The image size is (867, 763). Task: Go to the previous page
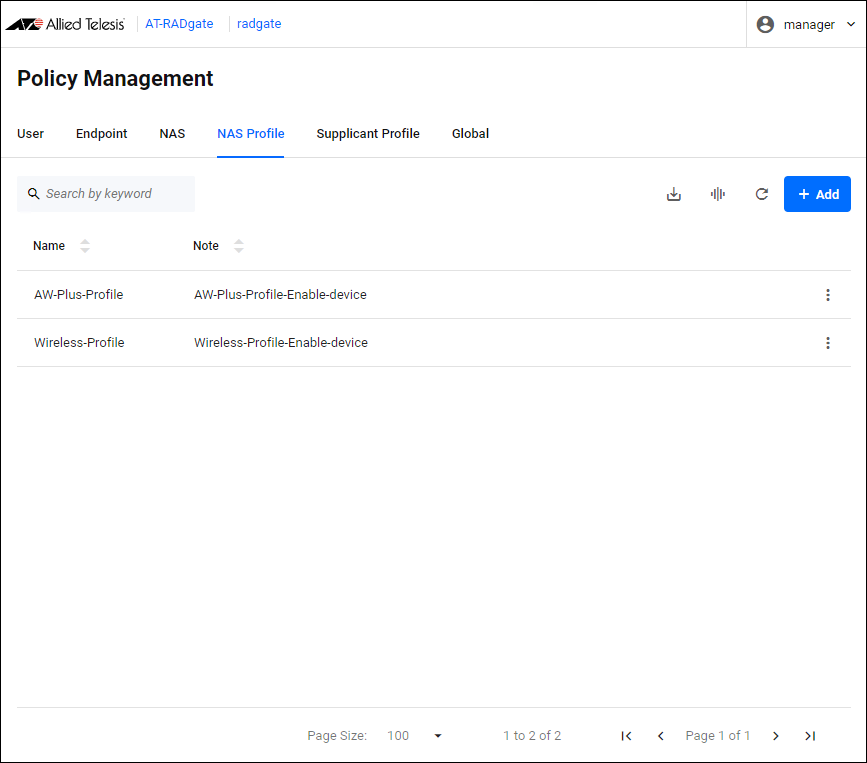[660, 736]
